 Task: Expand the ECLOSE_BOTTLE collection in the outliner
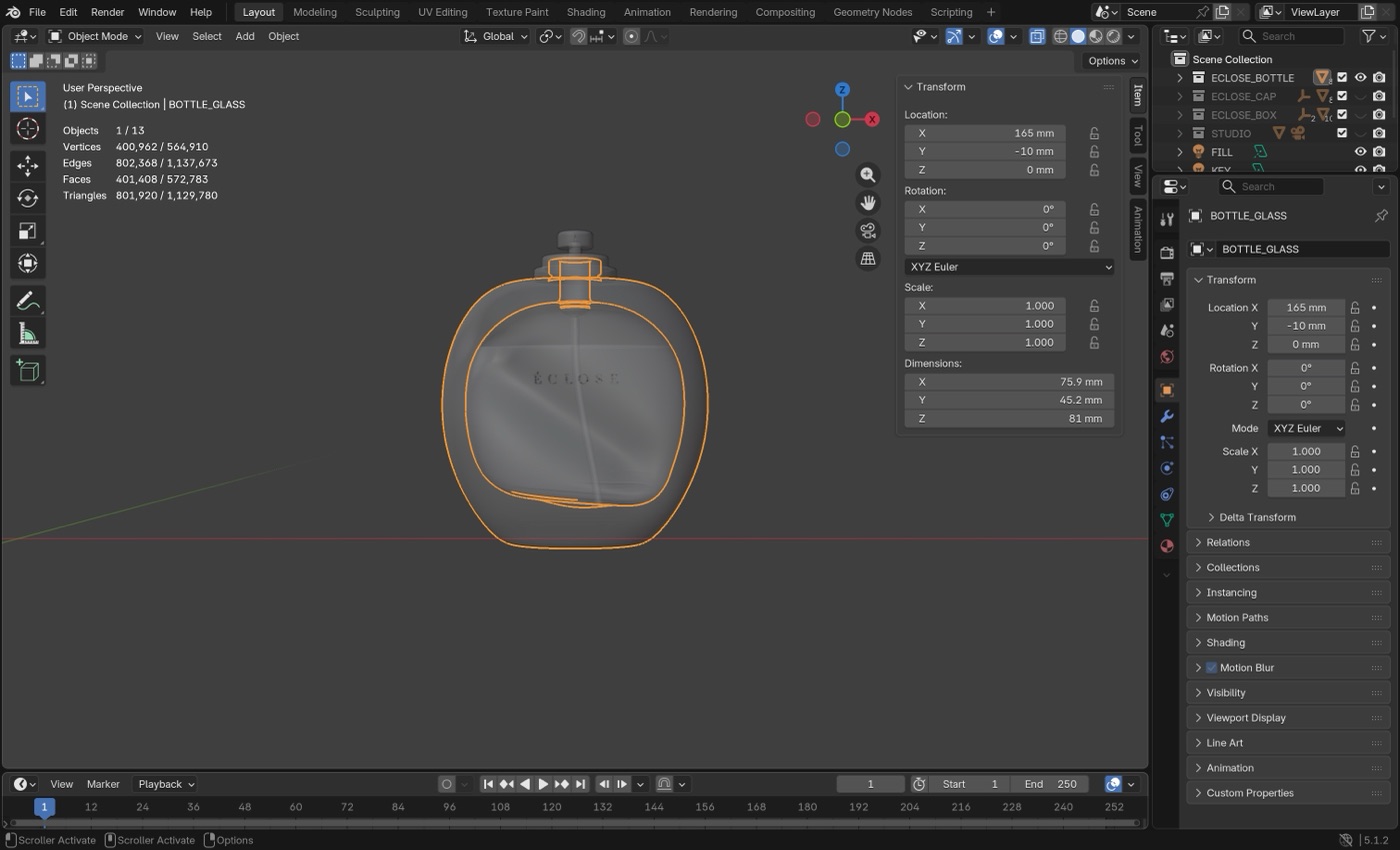(x=1180, y=78)
